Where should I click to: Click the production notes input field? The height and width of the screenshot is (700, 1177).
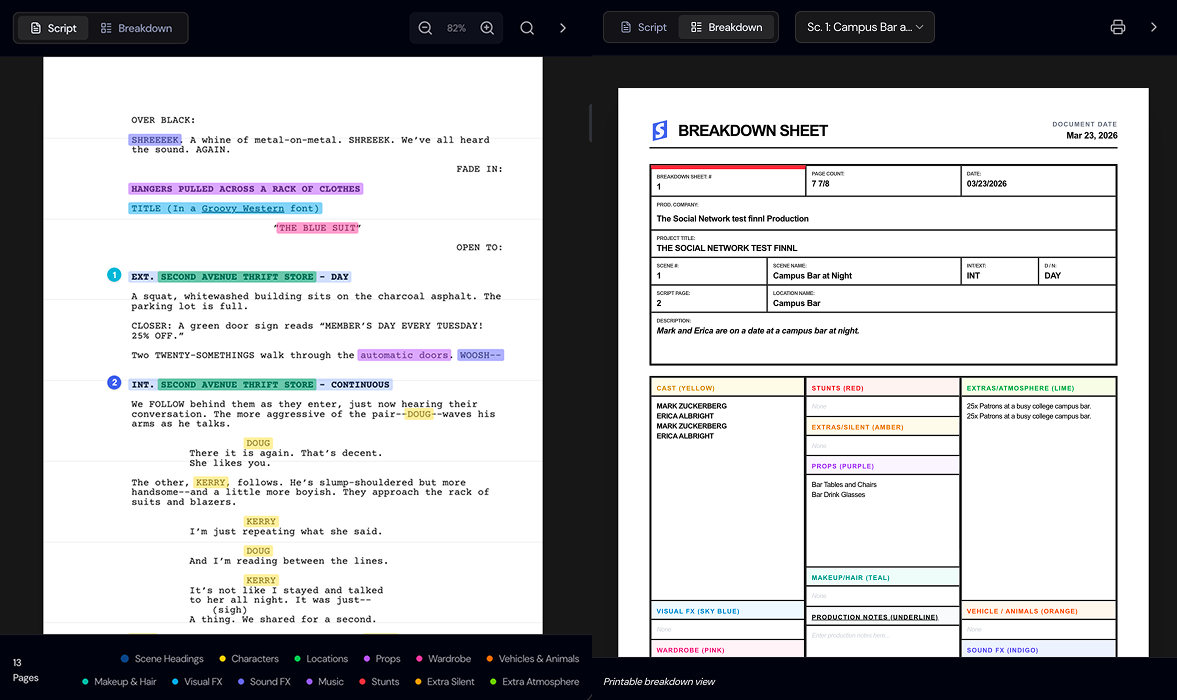pyautogui.click(x=881, y=636)
